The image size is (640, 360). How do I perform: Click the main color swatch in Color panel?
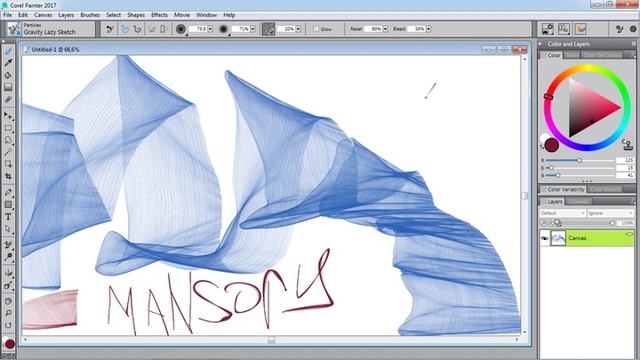552,145
